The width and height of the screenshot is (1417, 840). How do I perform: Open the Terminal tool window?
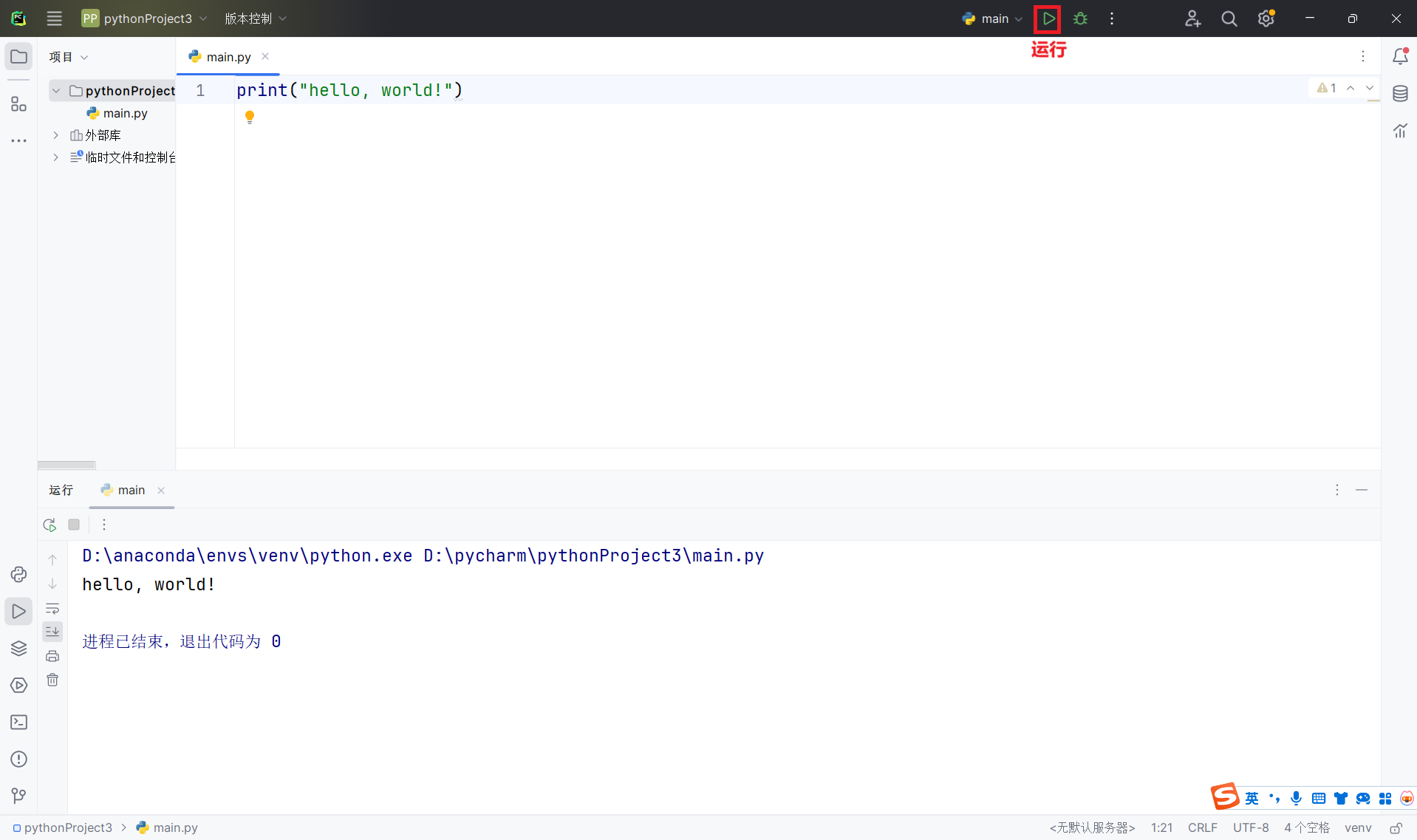pos(18,723)
